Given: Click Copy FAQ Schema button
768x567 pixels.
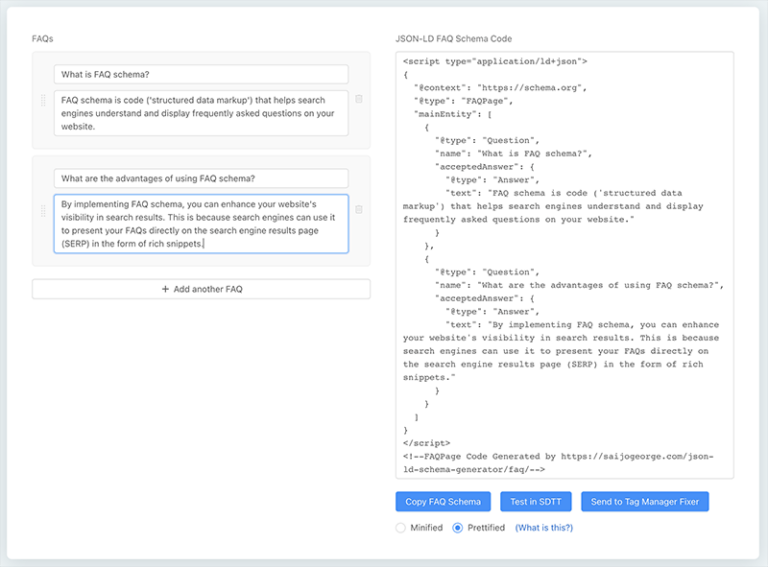Looking at the screenshot, I should (443, 501).
